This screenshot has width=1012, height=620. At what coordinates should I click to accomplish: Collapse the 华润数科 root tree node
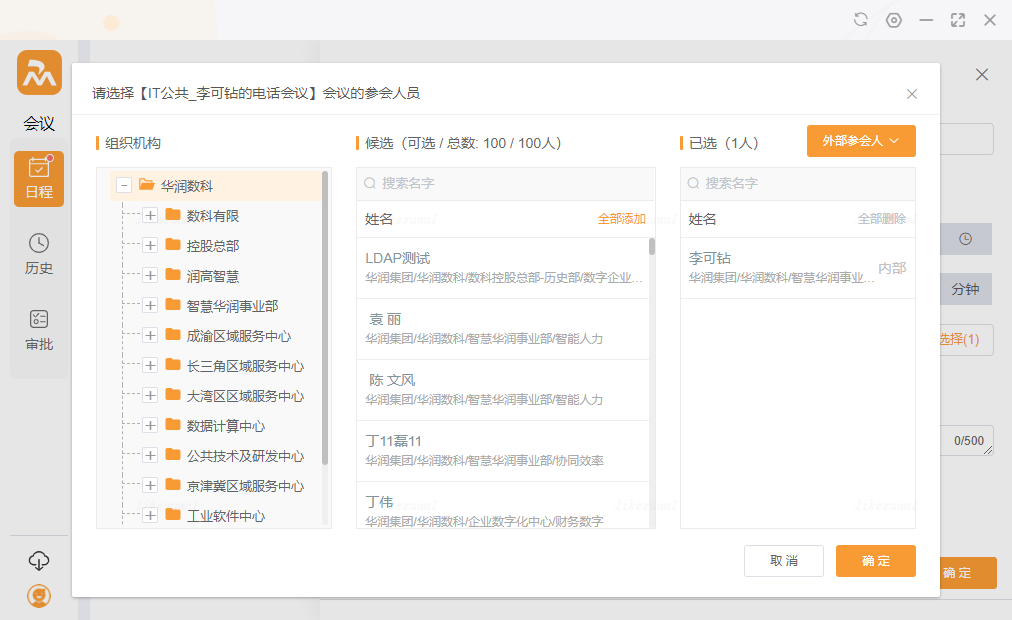tap(124, 185)
